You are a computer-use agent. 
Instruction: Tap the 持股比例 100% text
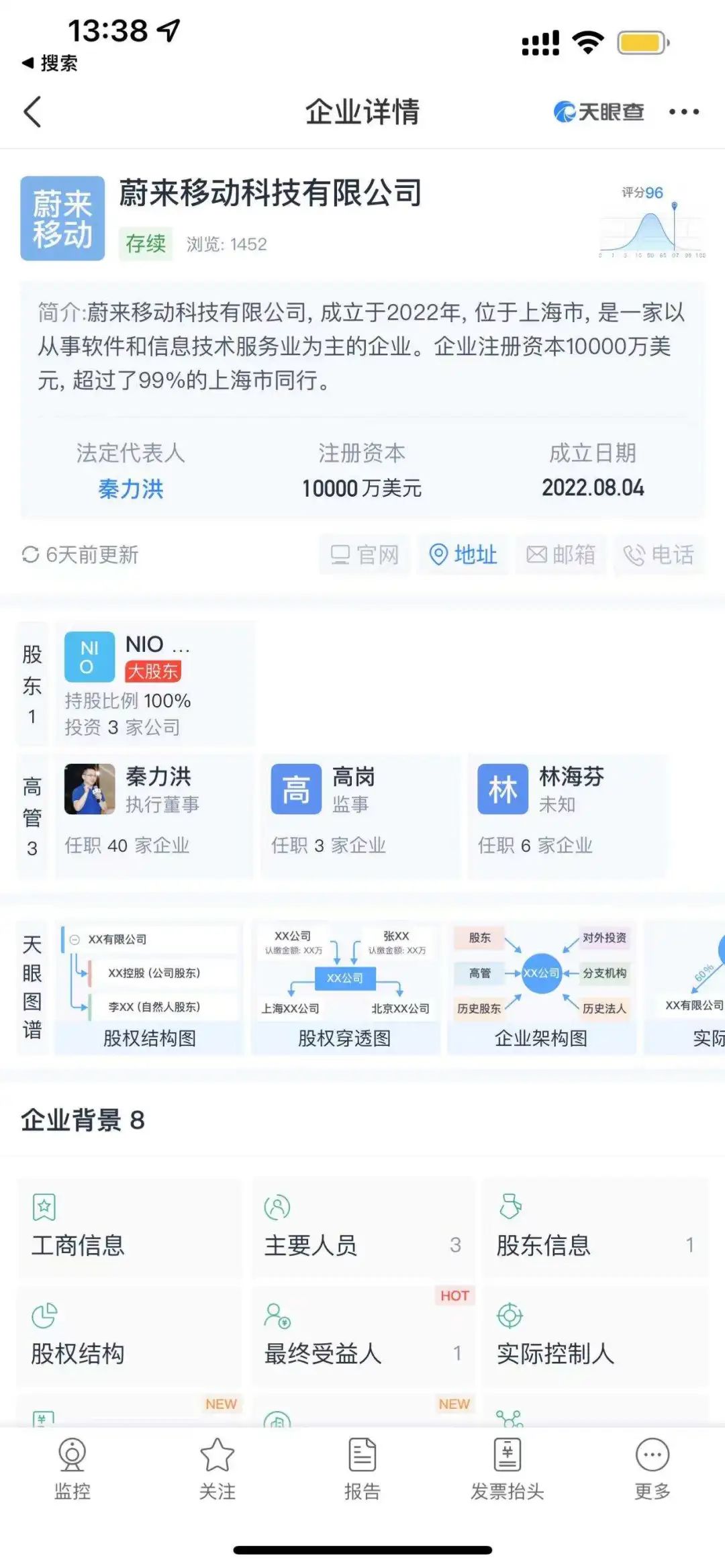[x=128, y=701]
